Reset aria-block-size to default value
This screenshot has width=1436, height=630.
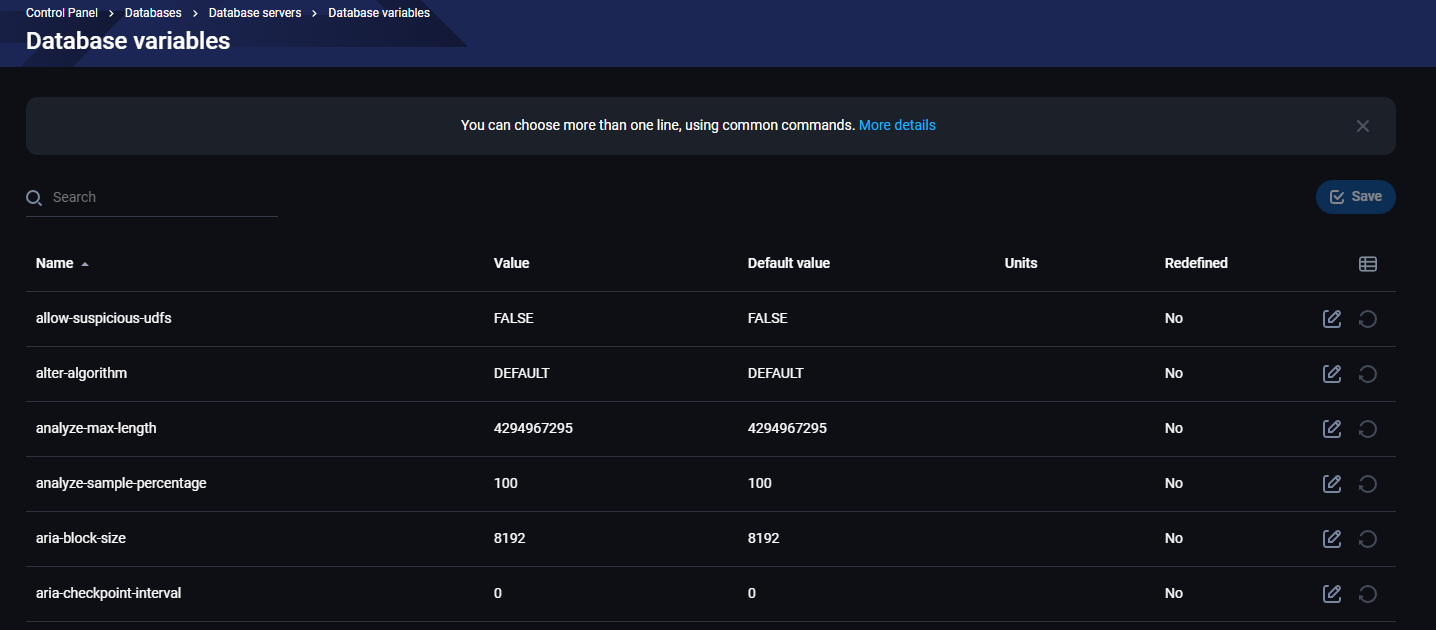[x=1367, y=539]
